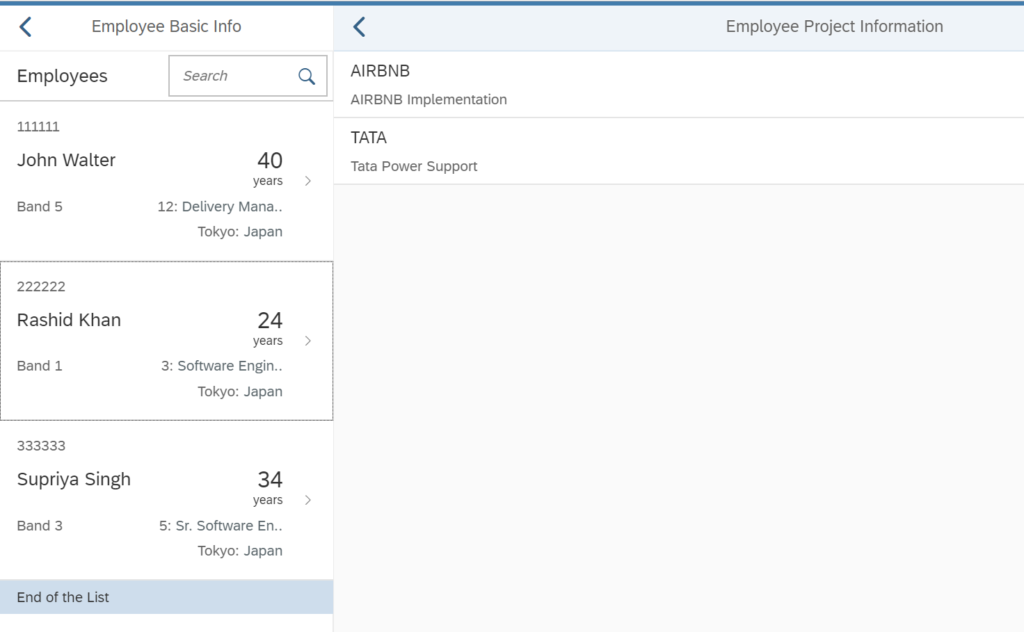Open Rashid Khan's details via chevron
This screenshot has width=1024, height=632.
click(308, 341)
